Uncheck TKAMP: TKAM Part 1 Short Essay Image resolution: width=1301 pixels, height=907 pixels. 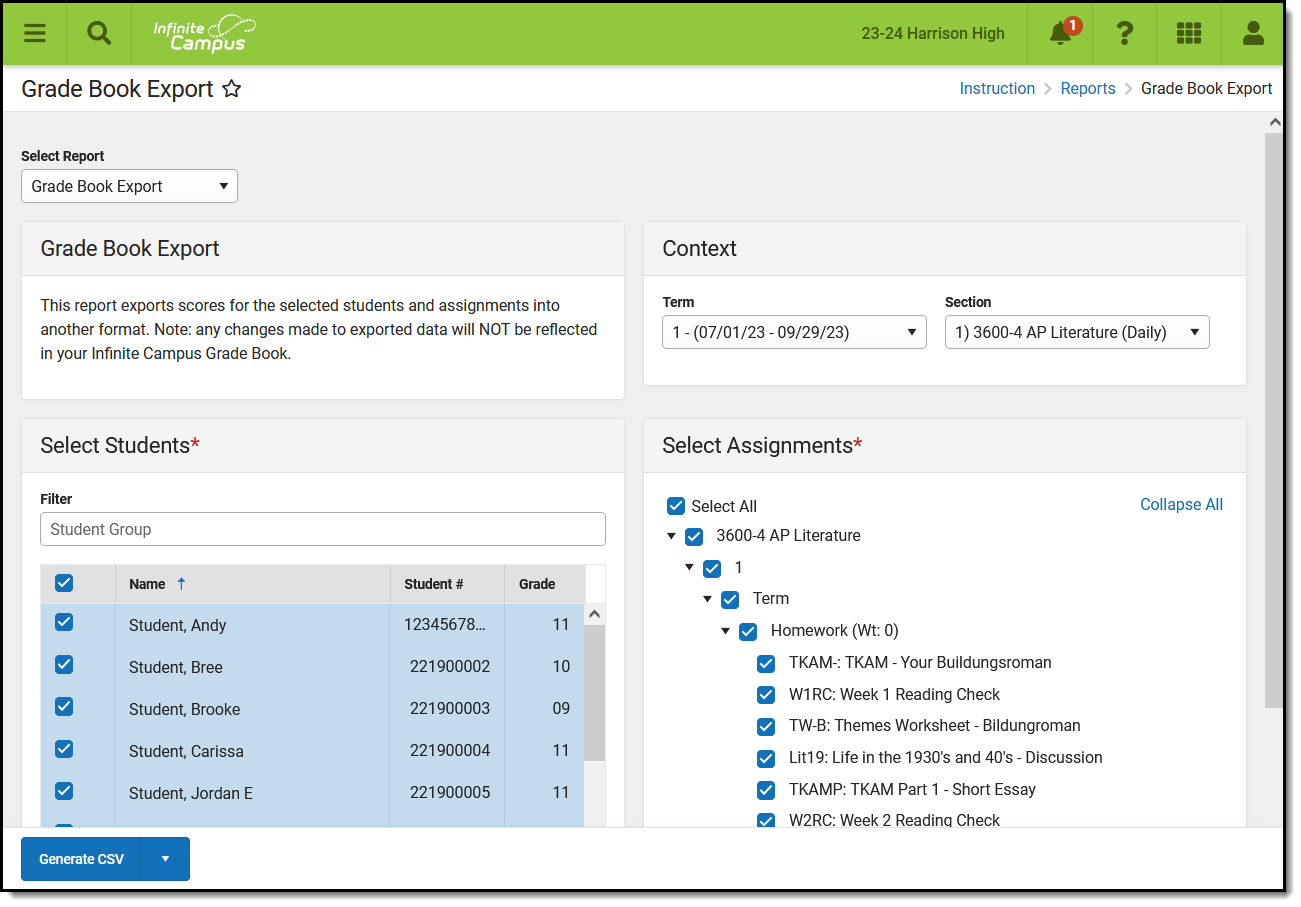pyautogui.click(x=766, y=790)
